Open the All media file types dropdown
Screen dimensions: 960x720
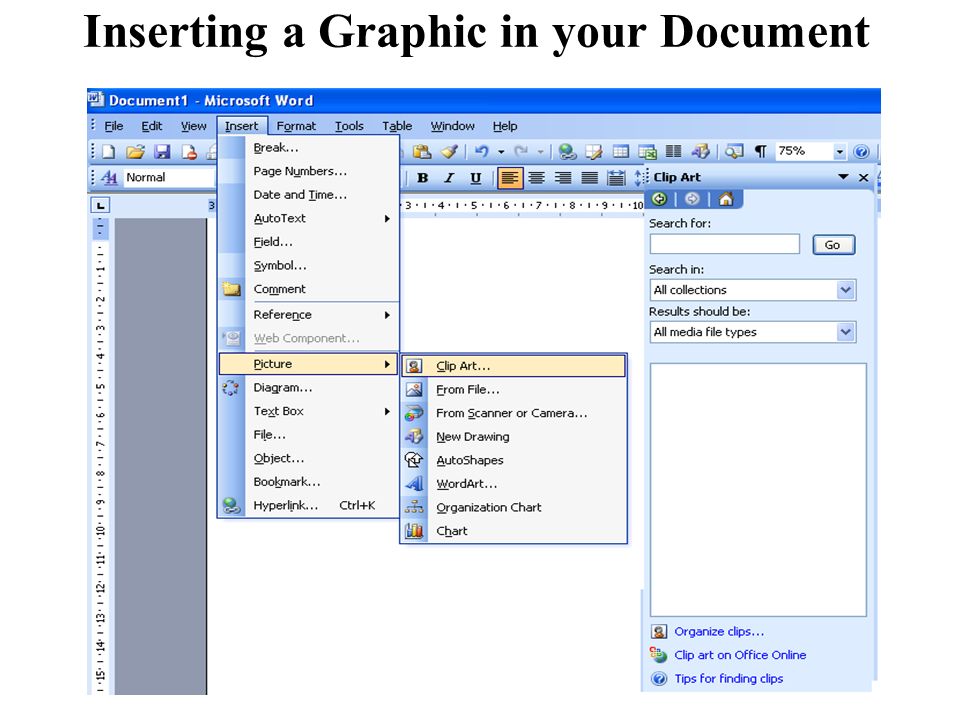(846, 332)
